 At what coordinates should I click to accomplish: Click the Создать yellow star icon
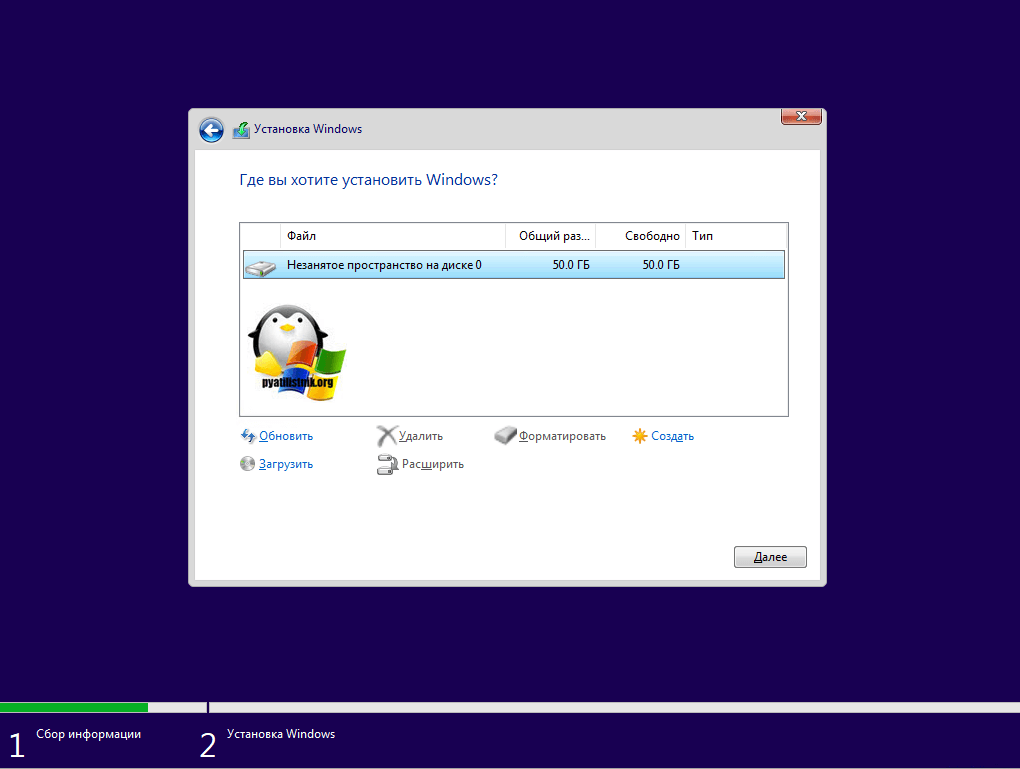pos(640,436)
